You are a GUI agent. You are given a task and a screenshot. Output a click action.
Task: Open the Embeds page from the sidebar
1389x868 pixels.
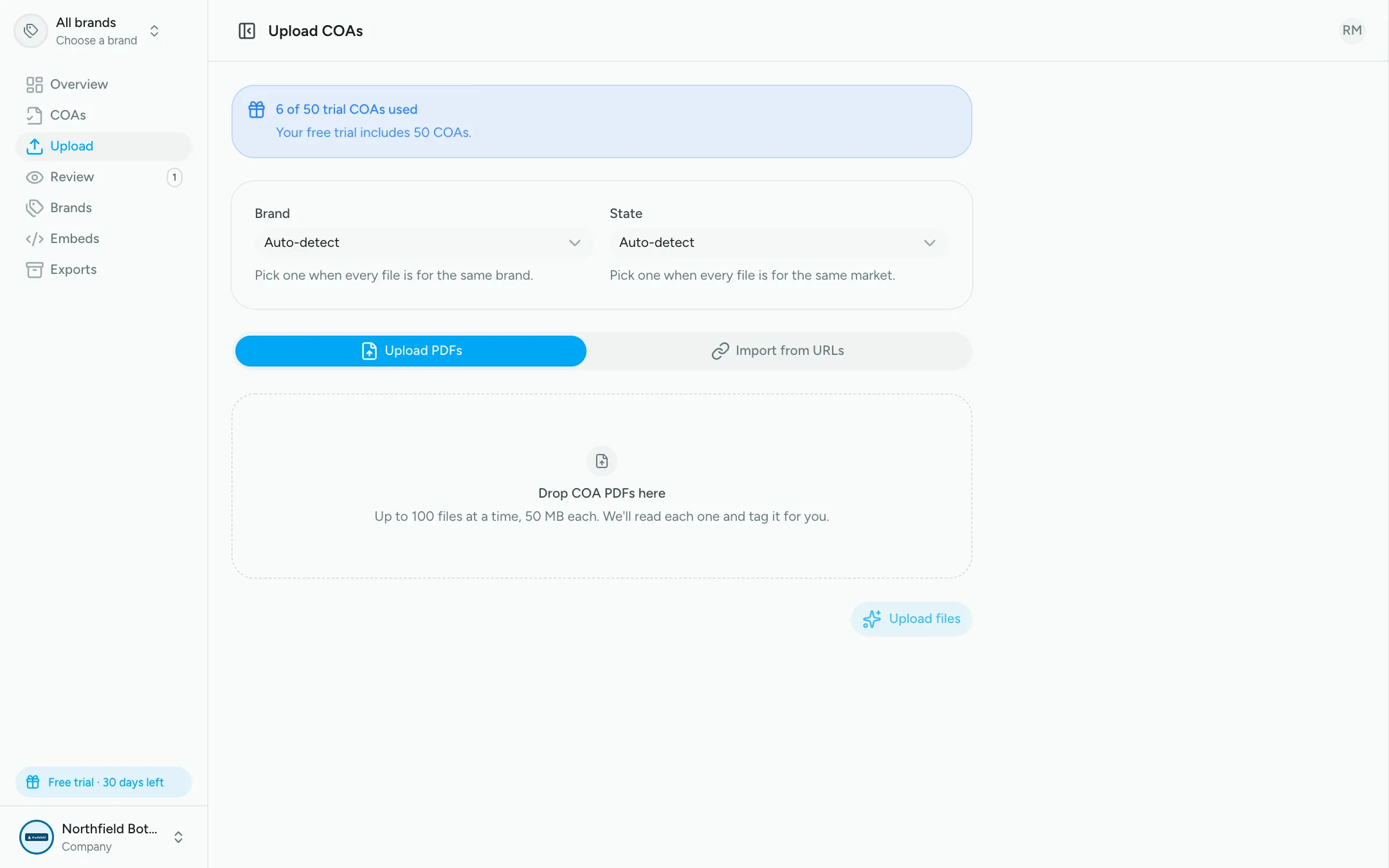(x=104, y=239)
